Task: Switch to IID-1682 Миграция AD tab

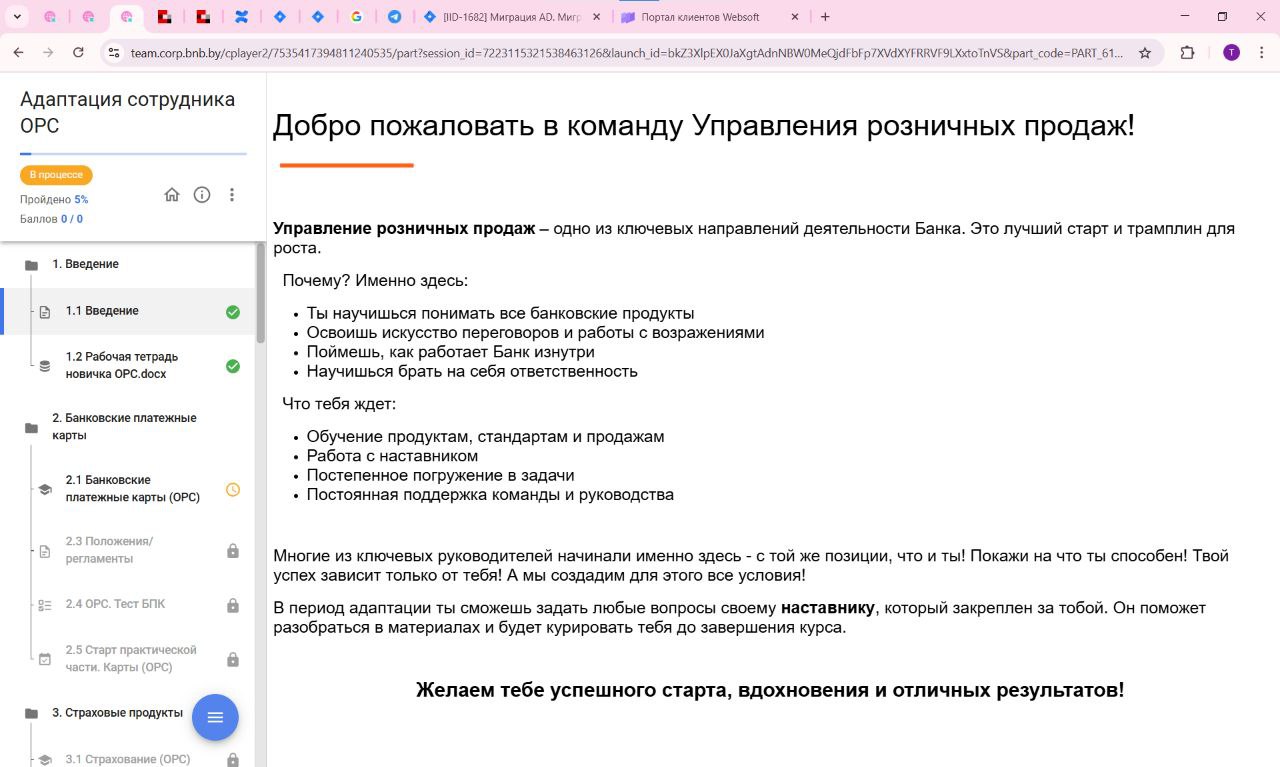Action: (510, 17)
